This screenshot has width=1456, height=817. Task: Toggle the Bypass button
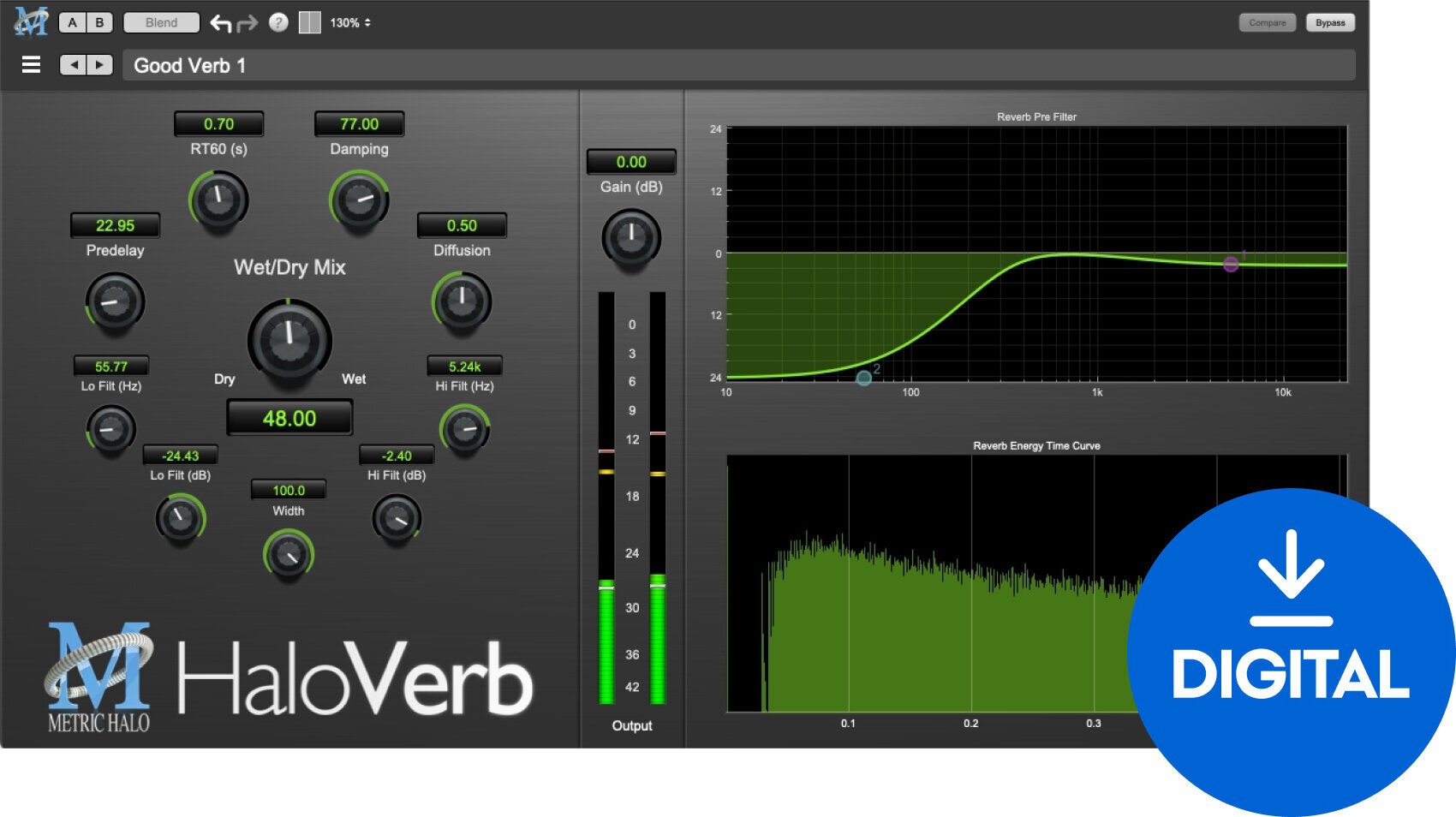click(1330, 22)
